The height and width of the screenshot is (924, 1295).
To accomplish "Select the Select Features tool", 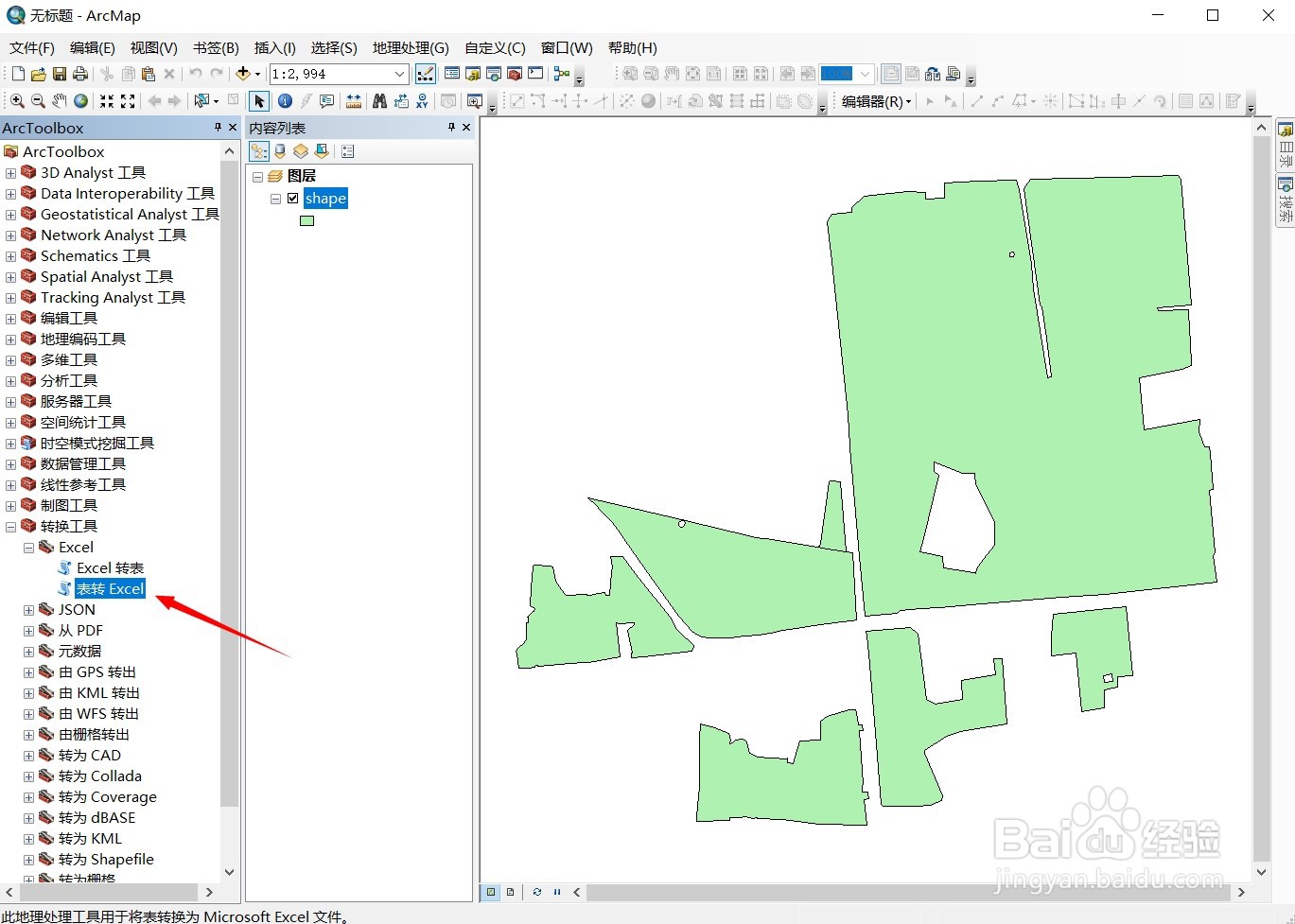I will [x=201, y=101].
